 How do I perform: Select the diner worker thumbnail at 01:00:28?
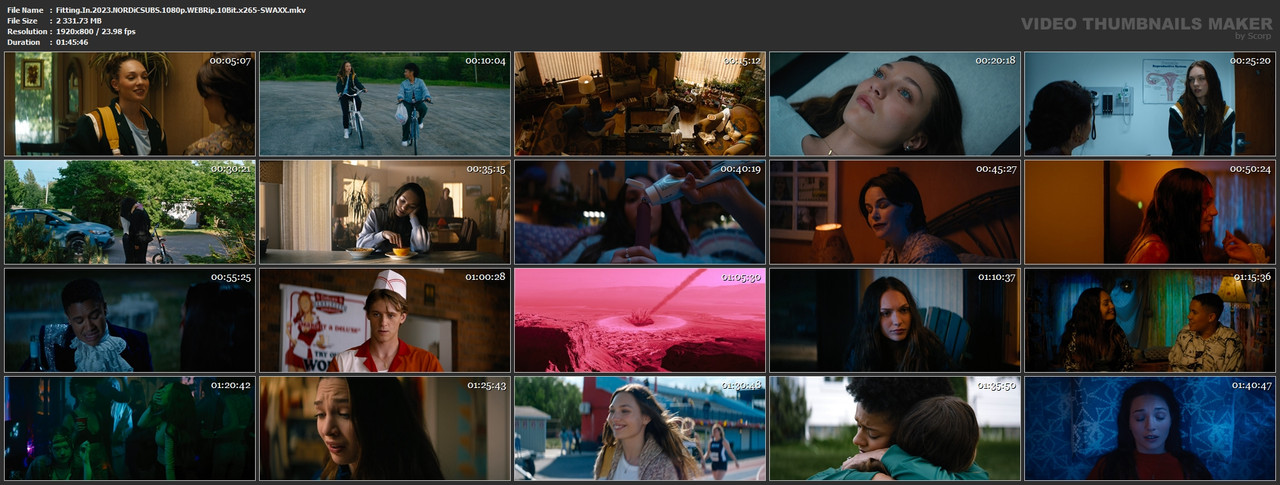tap(385, 320)
